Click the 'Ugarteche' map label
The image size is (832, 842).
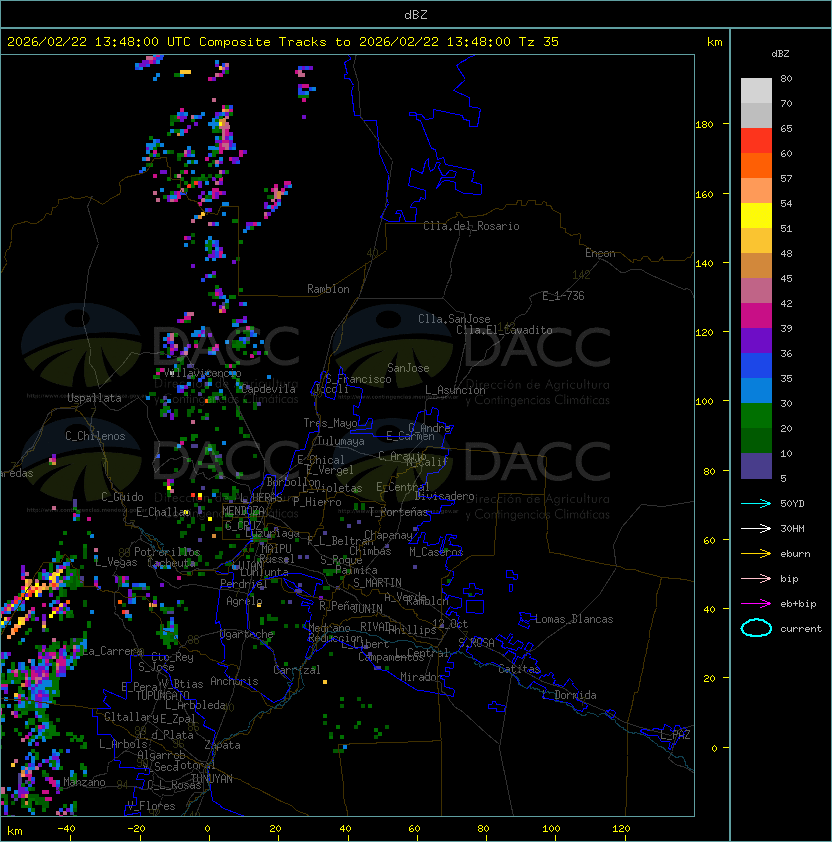(247, 634)
